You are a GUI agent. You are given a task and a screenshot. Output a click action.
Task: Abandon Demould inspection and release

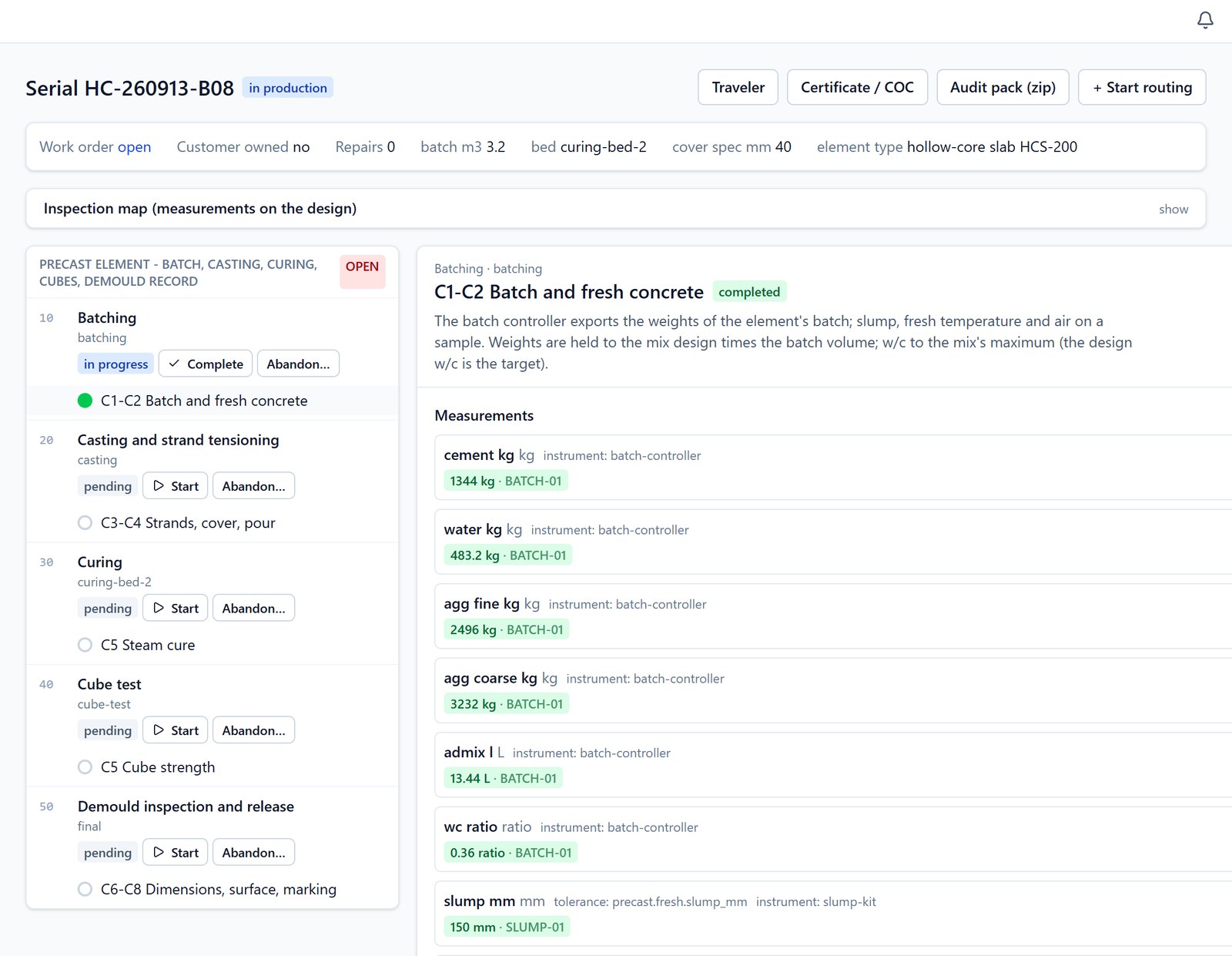click(x=253, y=853)
